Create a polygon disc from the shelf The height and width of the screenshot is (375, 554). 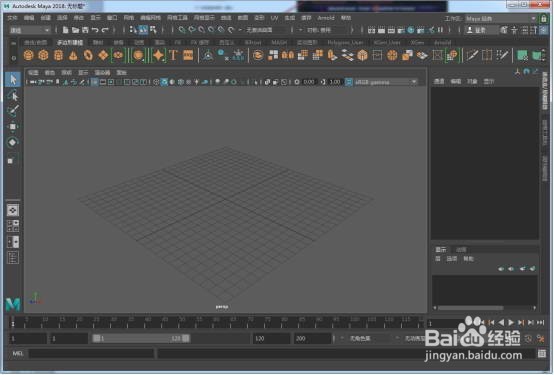pyautogui.click(x=118, y=55)
